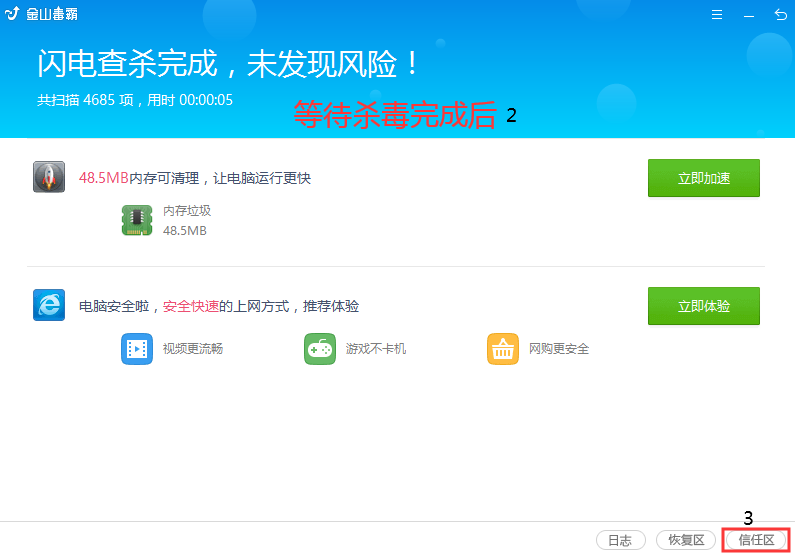
Task: Click the red 48.5MB value text
Action: (103, 178)
